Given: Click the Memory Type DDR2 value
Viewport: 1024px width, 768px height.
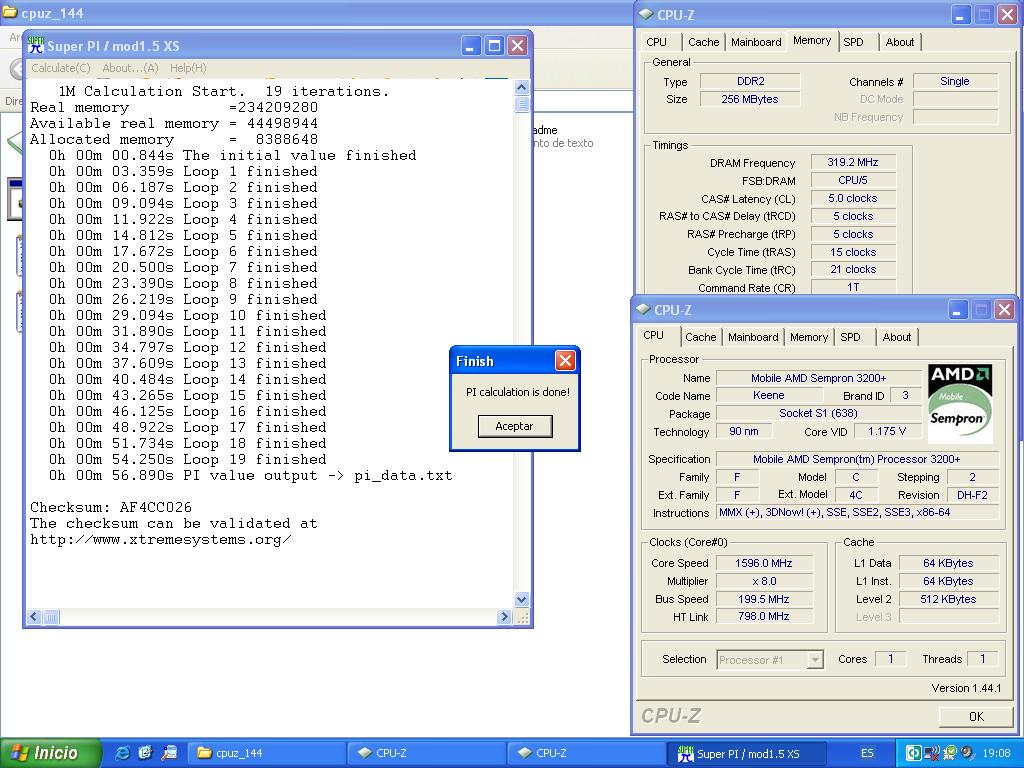Looking at the screenshot, I should [x=750, y=81].
